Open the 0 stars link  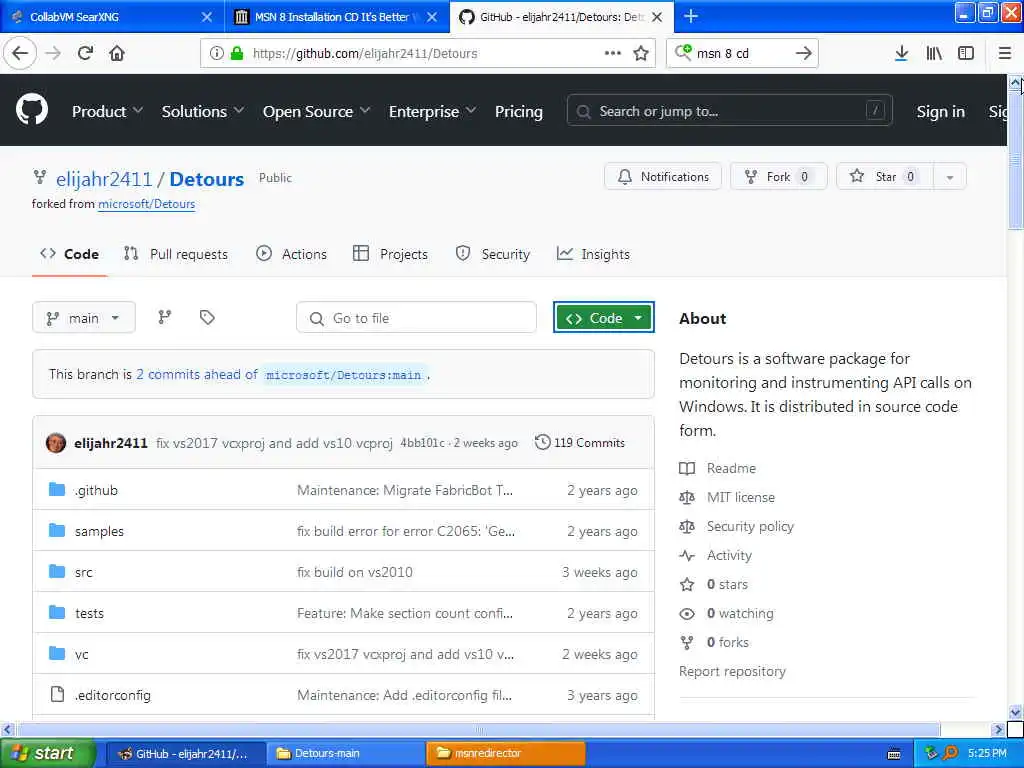pyautogui.click(x=727, y=584)
